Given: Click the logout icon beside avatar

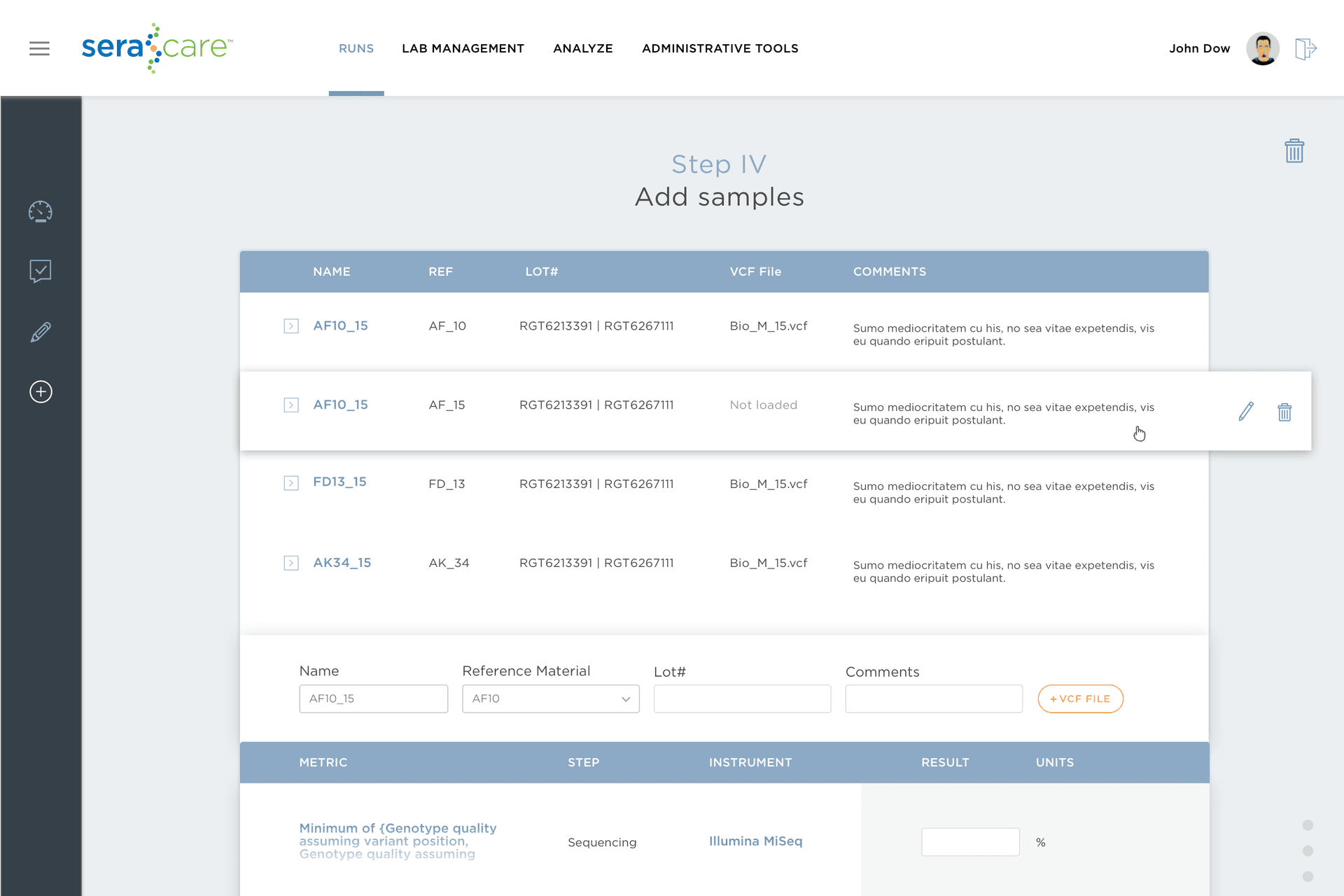Looking at the screenshot, I should (x=1305, y=49).
